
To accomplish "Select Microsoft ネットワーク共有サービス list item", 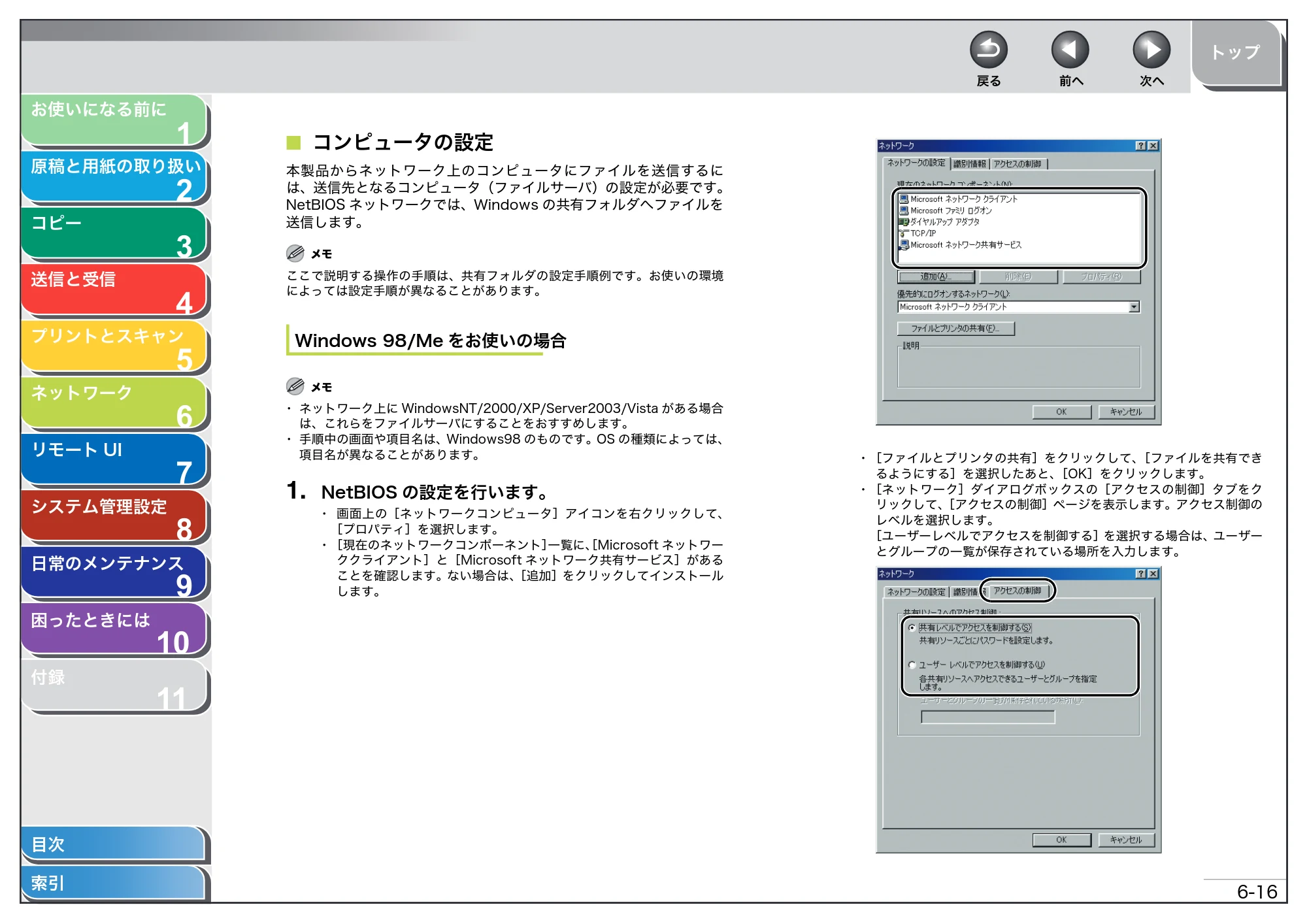I will coord(960,245).
